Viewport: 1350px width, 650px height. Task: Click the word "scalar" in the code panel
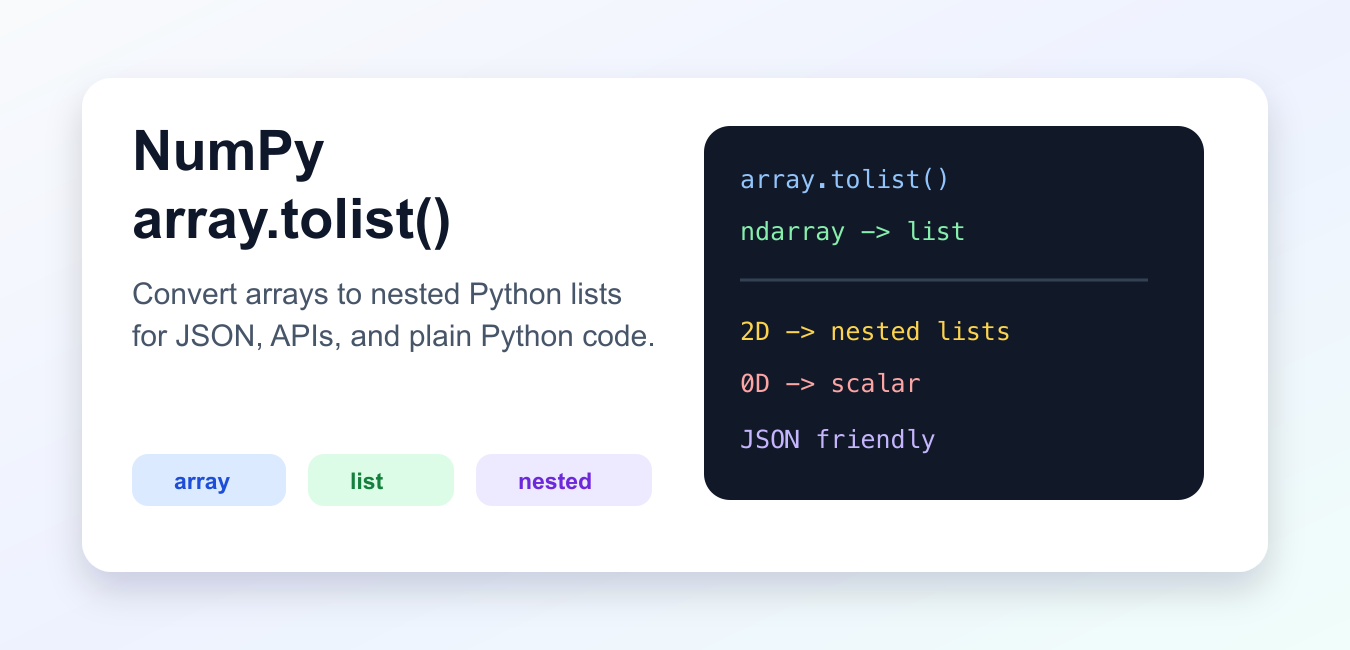[876, 384]
